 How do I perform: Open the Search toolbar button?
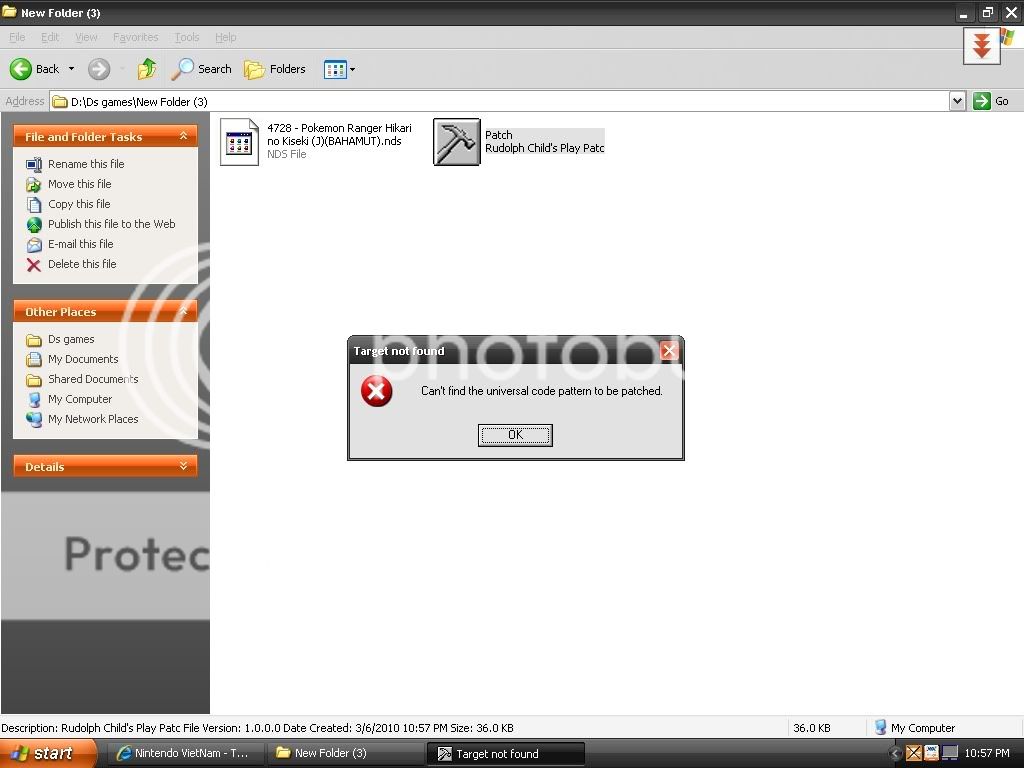pyautogui.click(x=201, y=69)
